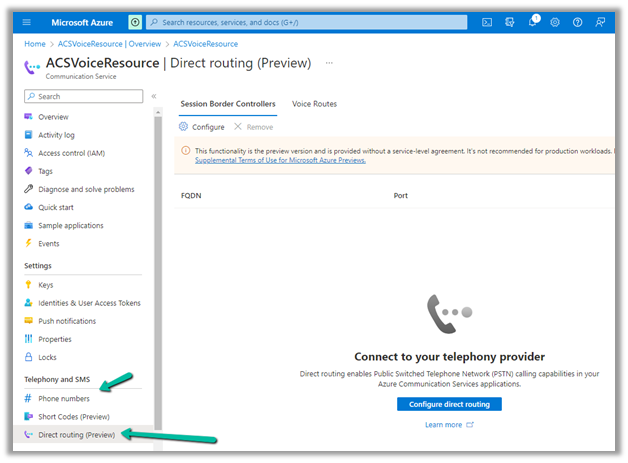
Task: Click the Access control (IAM) icon
Action: click(28, 153)
